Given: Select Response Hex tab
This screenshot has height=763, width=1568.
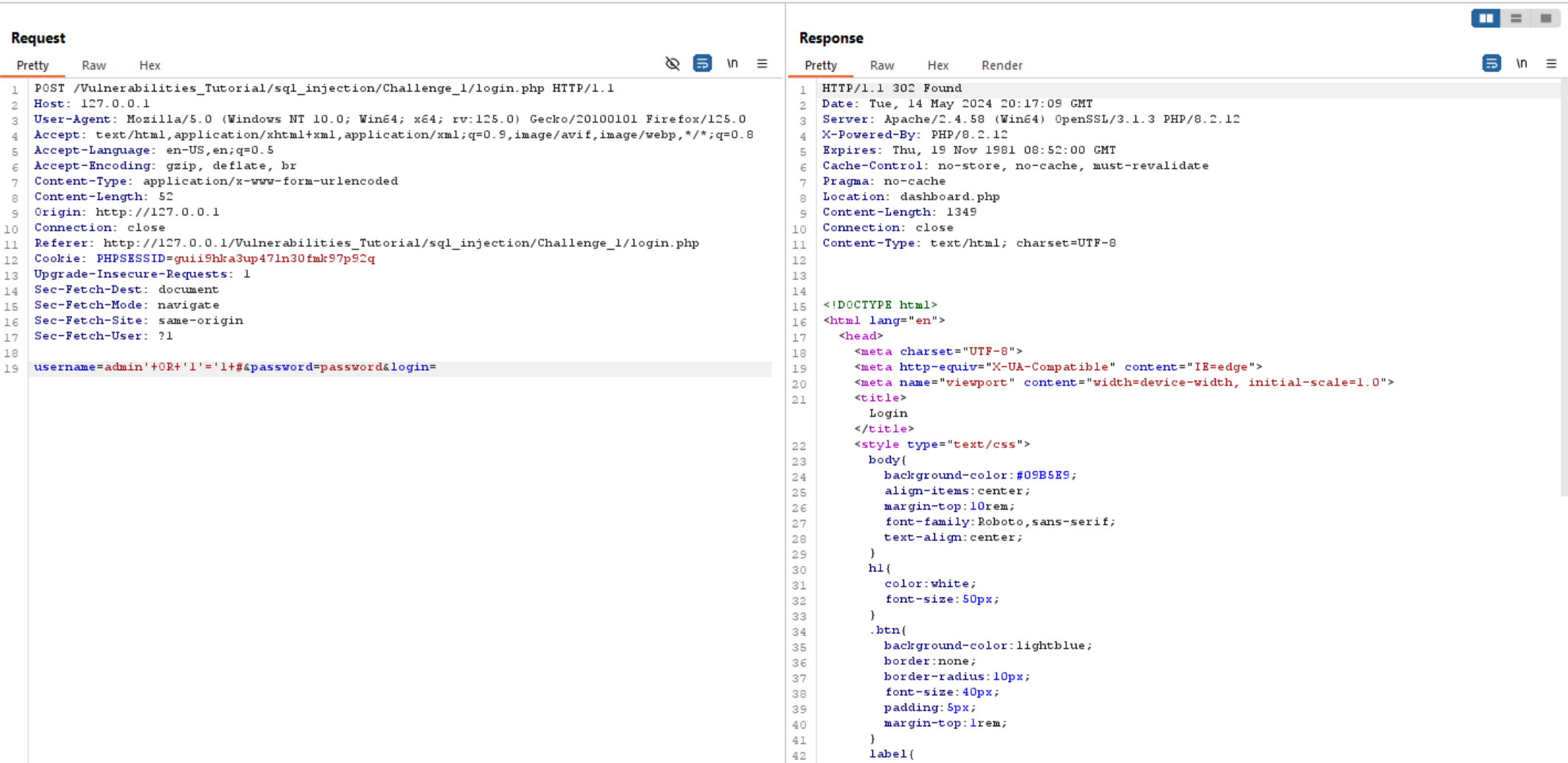Looking at the screenshot, I should 937,66.
